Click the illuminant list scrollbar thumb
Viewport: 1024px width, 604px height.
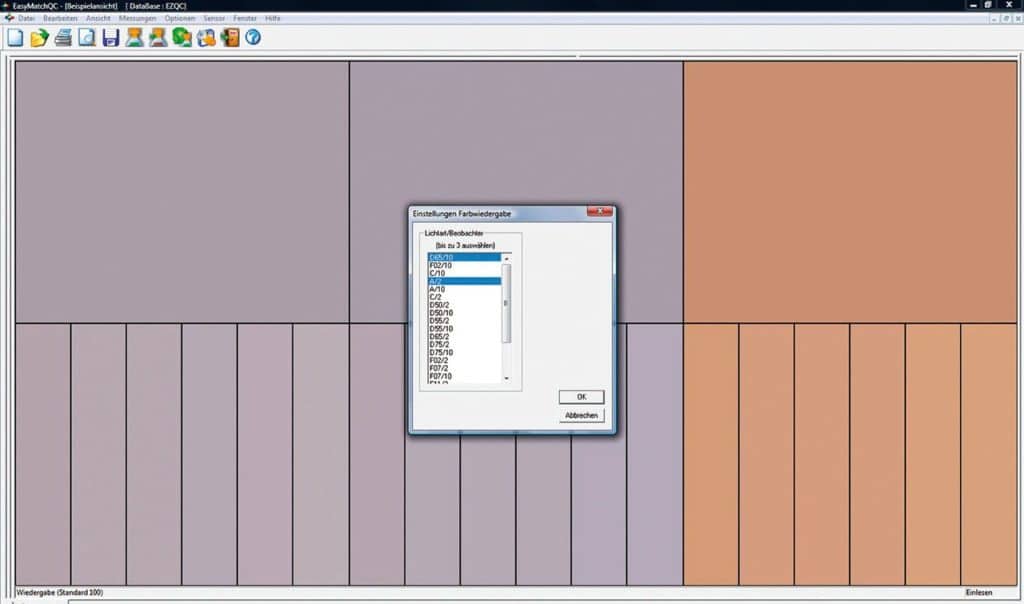coord(506,304)
